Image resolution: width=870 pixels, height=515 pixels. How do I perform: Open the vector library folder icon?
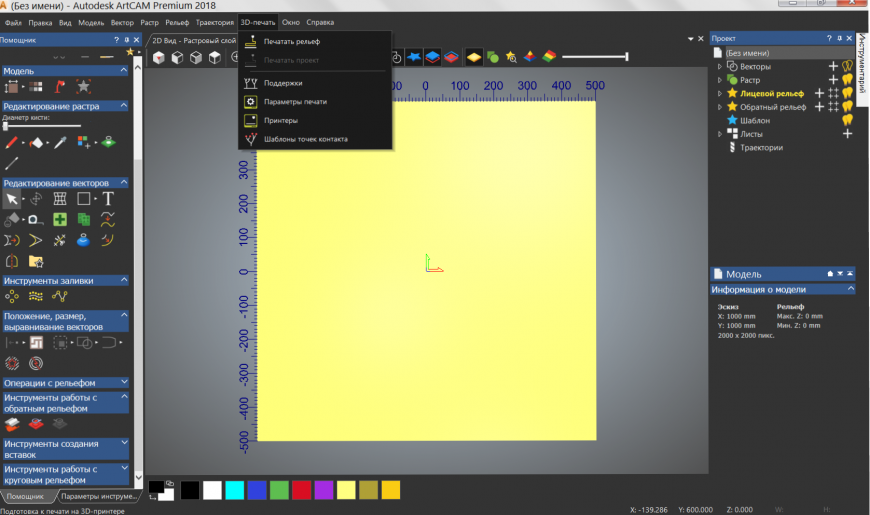point(36,261)
